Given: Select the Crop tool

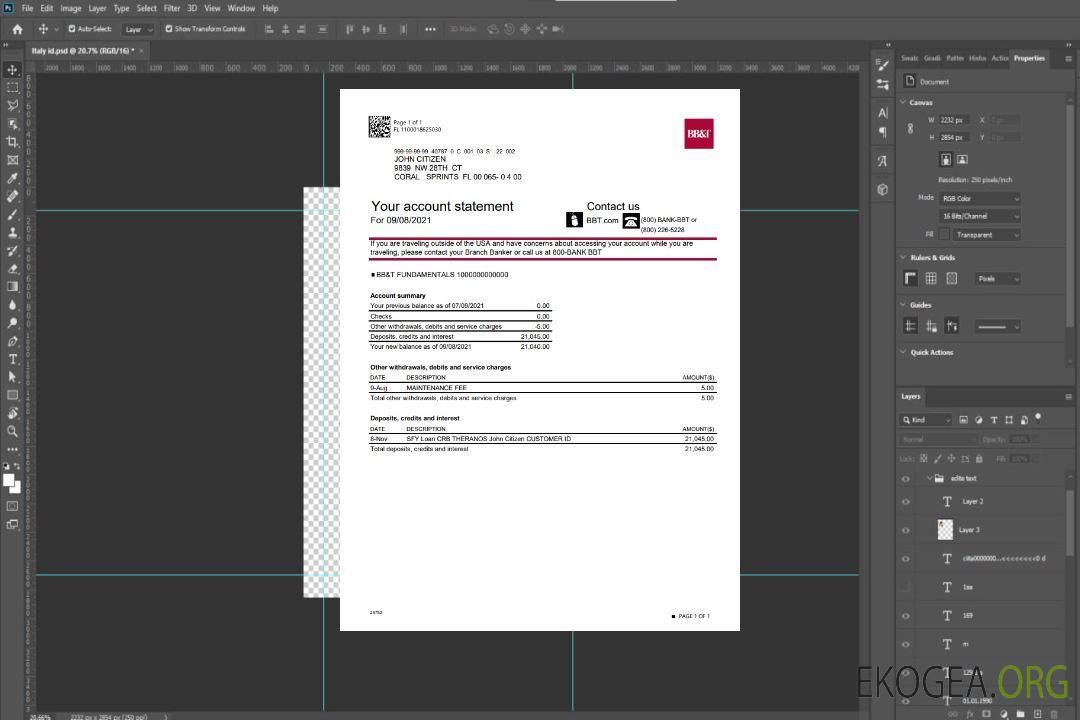Looking at the screenshot, I should tap(12, 142).
